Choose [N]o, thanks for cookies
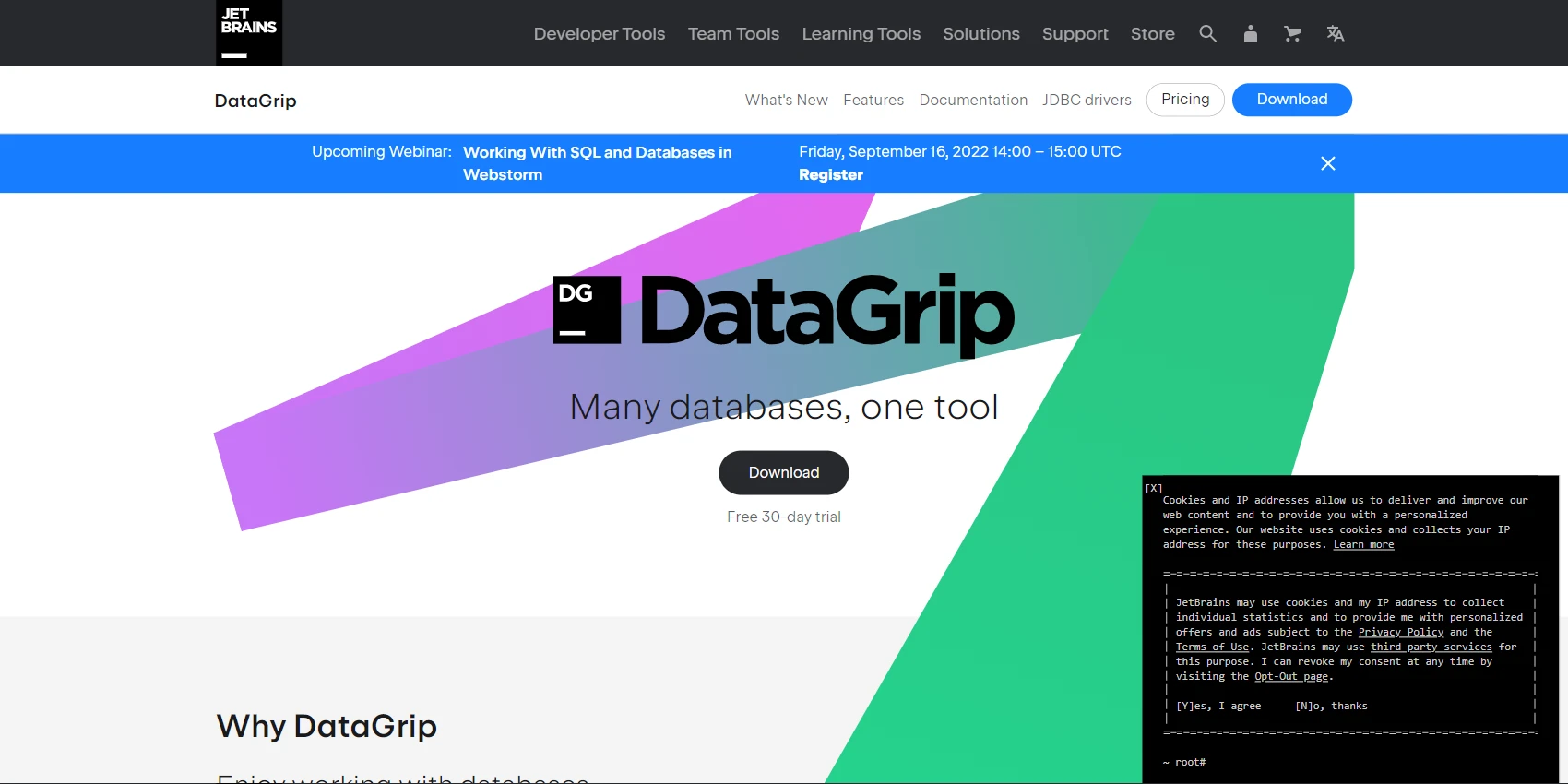Image resolution: width=1568 pixels, height=784 pixels. 1331,706
